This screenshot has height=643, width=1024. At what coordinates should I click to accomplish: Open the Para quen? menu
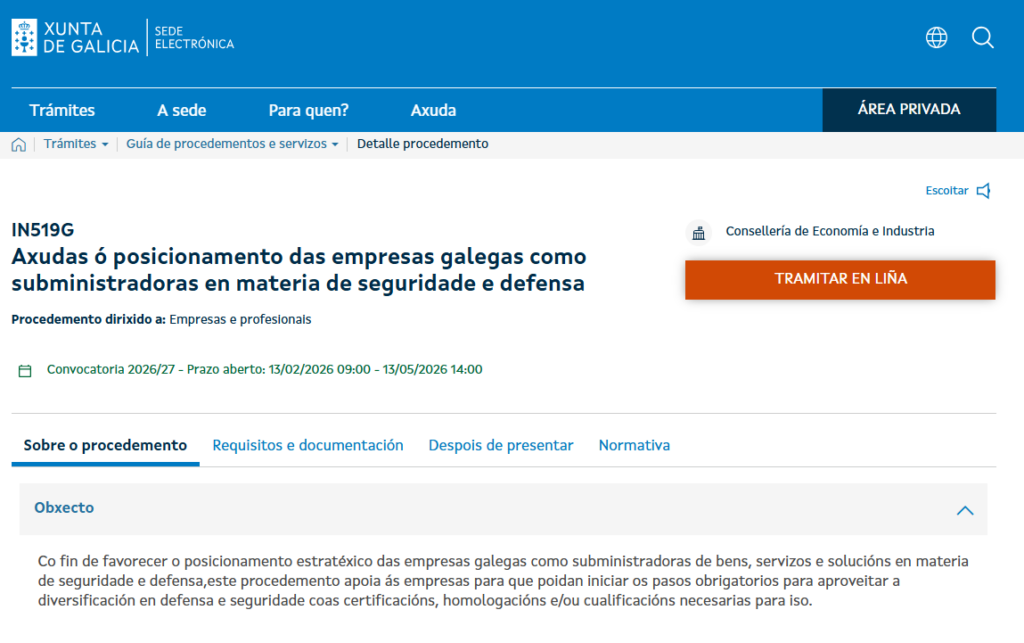tap(308, 110)
